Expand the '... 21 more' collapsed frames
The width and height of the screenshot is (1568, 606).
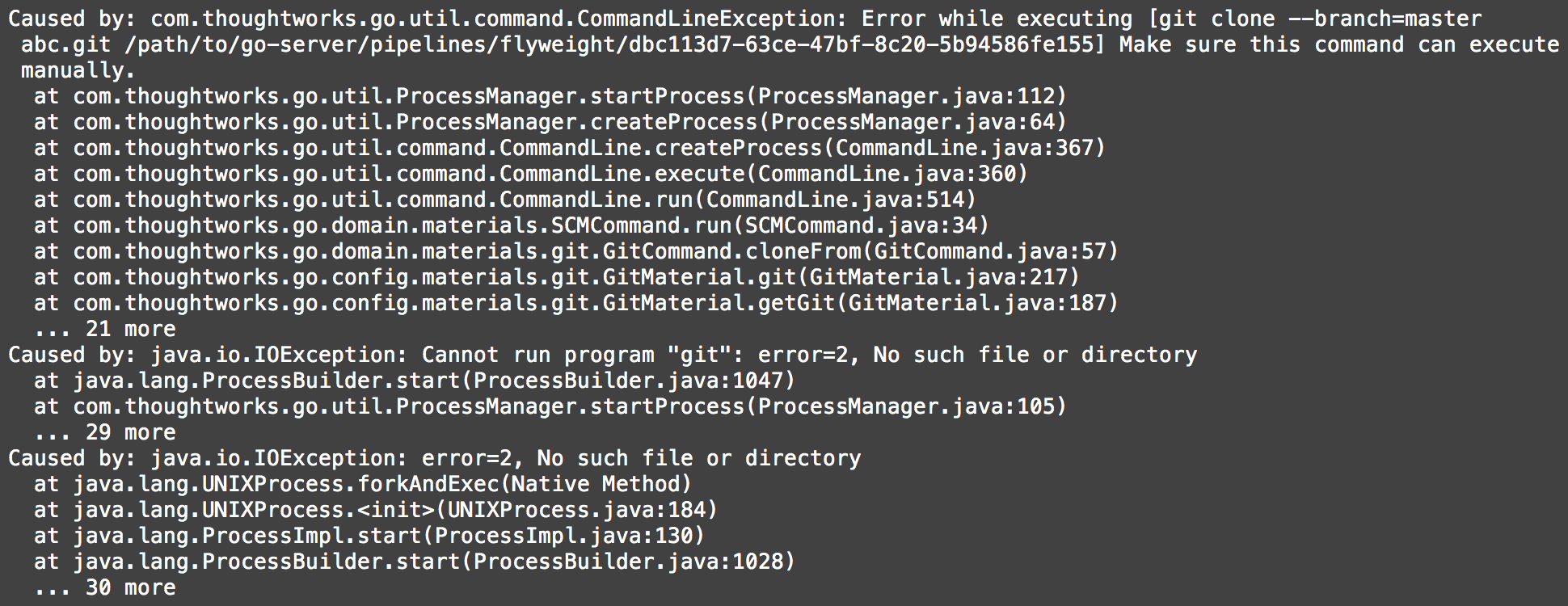coord(105,329)
